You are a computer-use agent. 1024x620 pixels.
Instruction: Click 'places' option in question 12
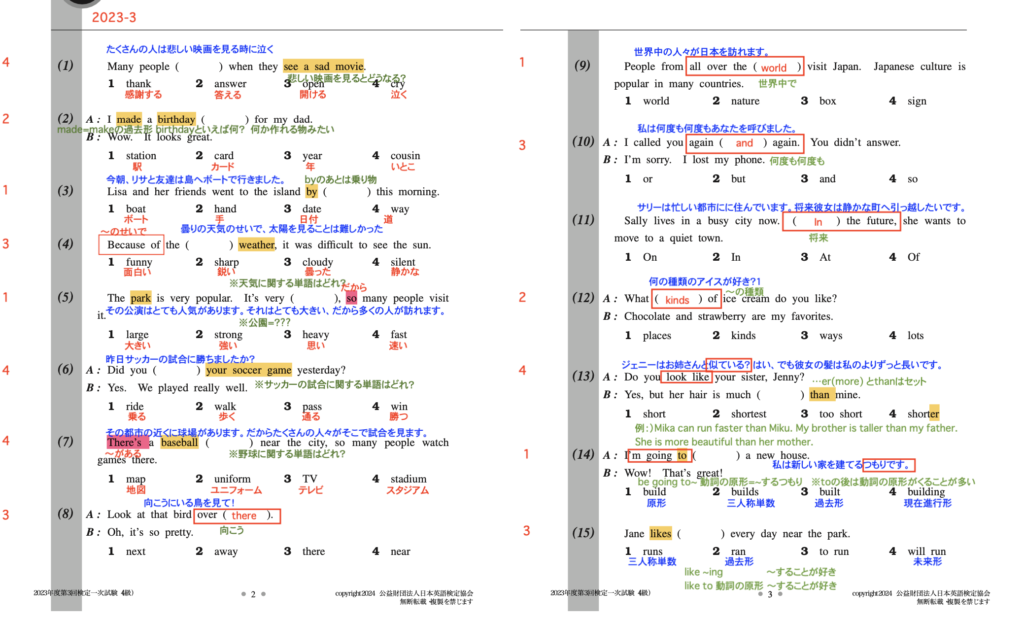(657, 335)
